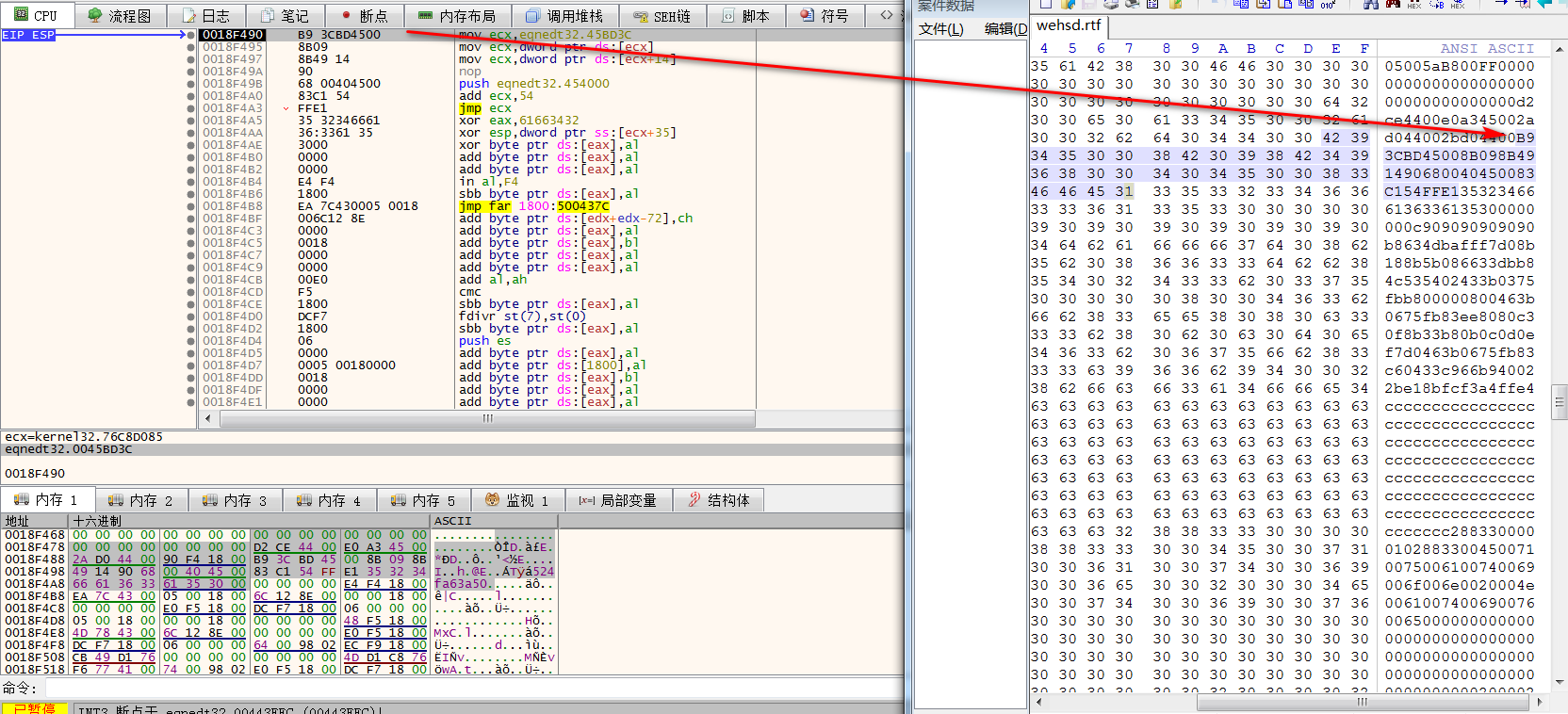Click the disassembly horizontal scrollbar thumb
Viewport: 1568px width, 714px height.
pyautogui.click(x=487, y=418)
